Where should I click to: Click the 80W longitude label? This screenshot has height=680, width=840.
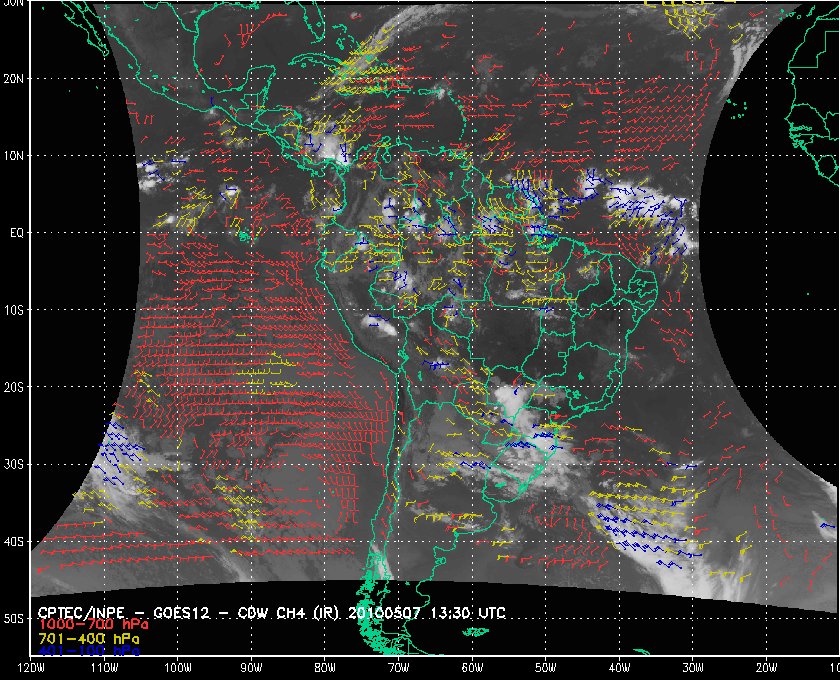(325, 668)
